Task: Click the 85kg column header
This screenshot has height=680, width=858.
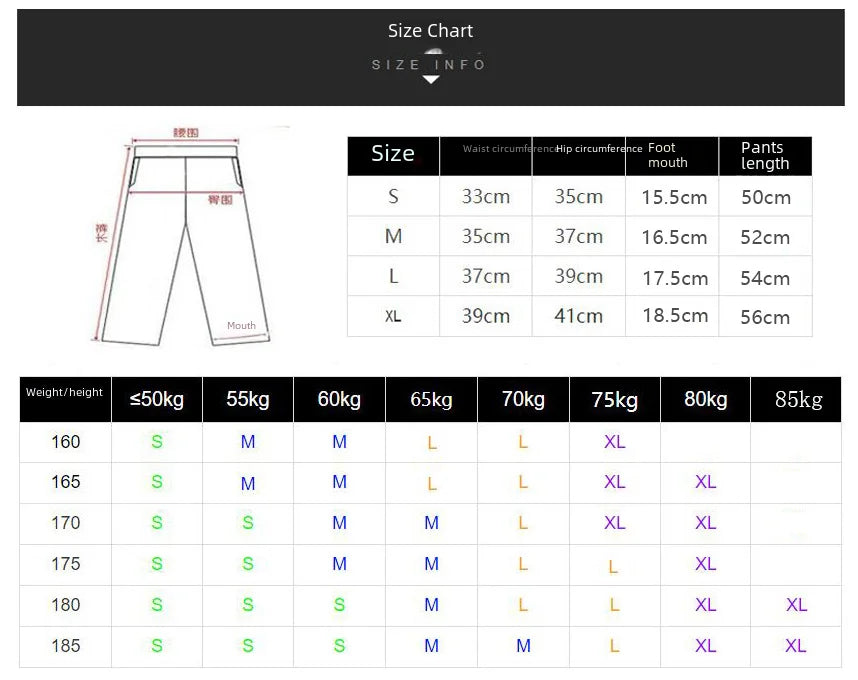Action: pos(798,400)
